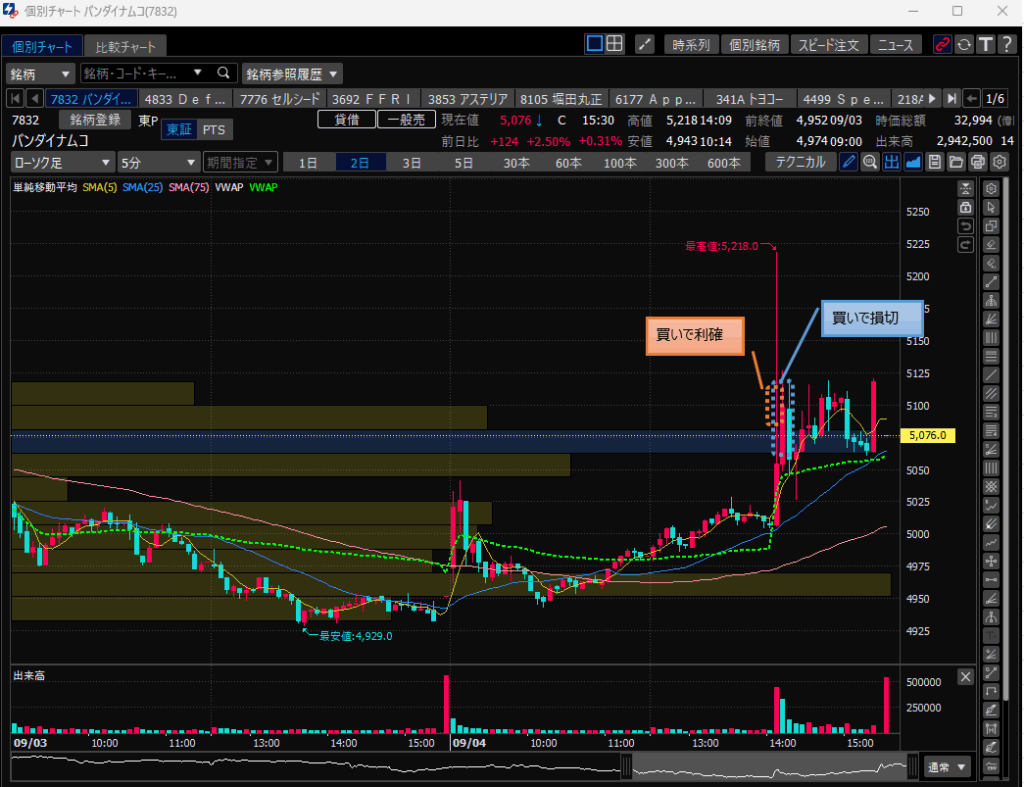Toggle the pencil drawing mode button
This screenshot has height=787, width=1024.
click(x=848, y=162)
